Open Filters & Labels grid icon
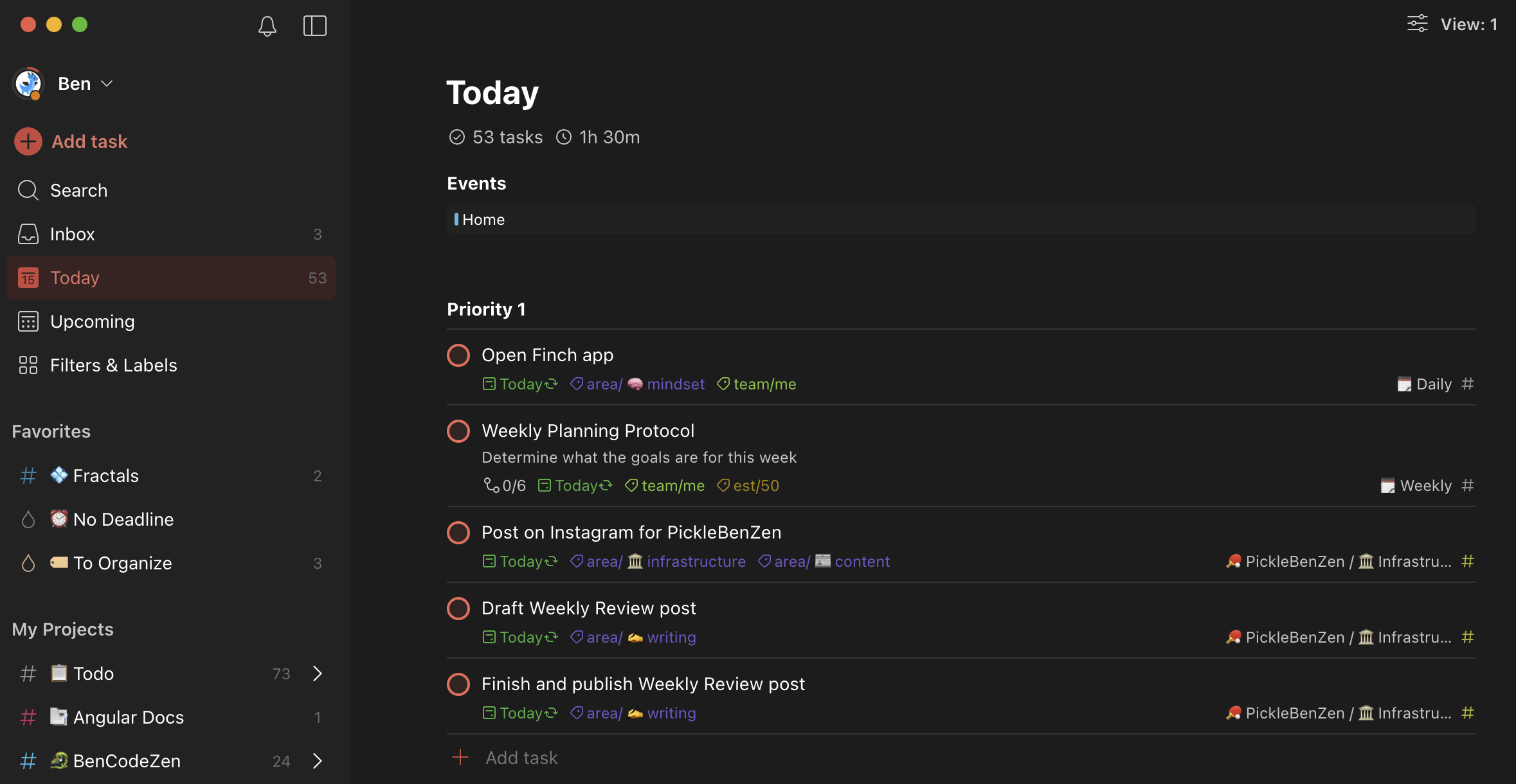 coord(28,365)
